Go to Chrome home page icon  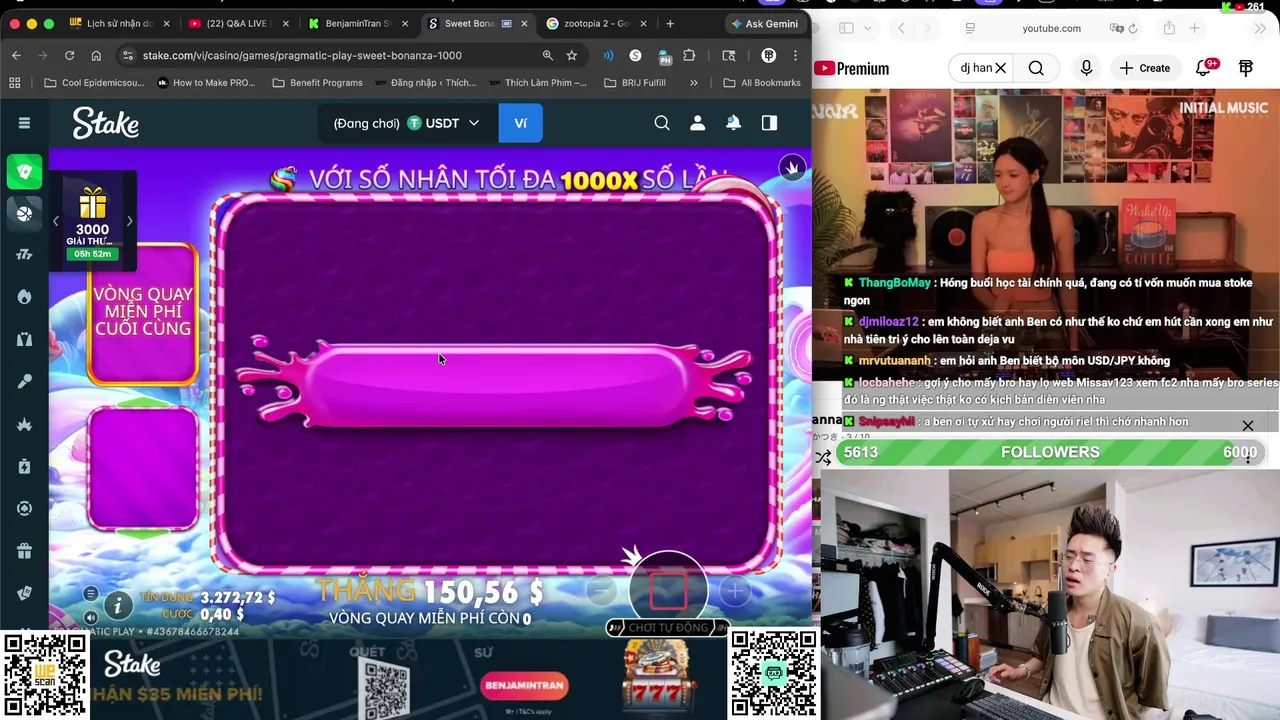[x=96, y=55]
